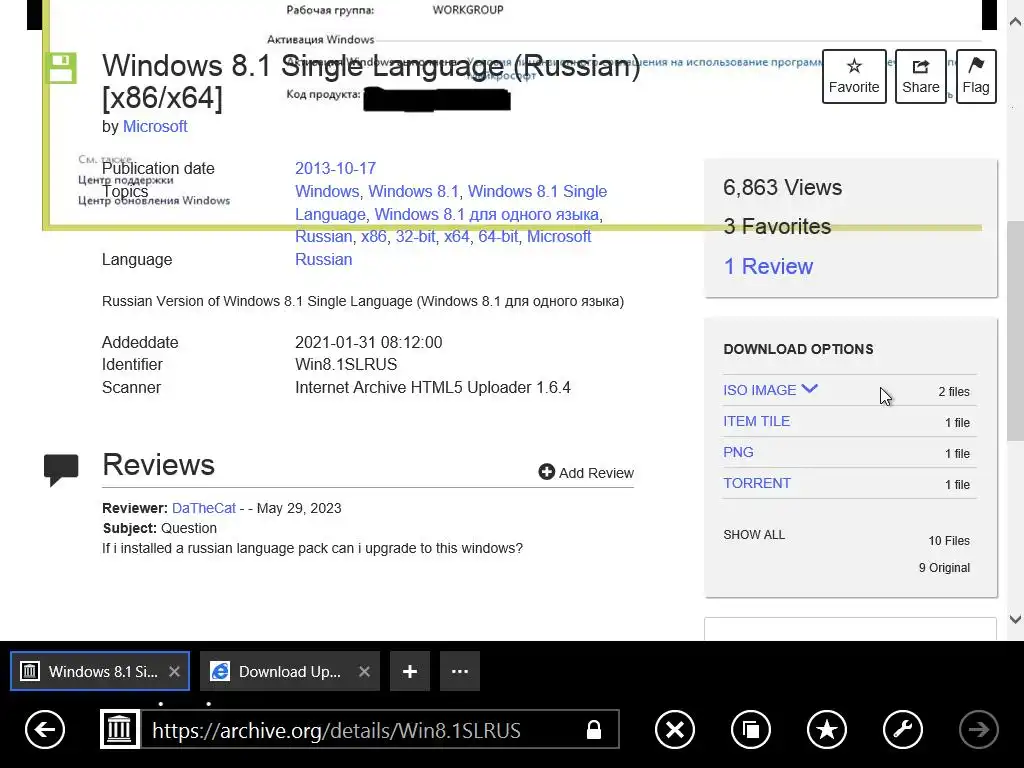Click the Internet Archive tab favicon
Screen dimensions: 1024x768
(29, 671)
